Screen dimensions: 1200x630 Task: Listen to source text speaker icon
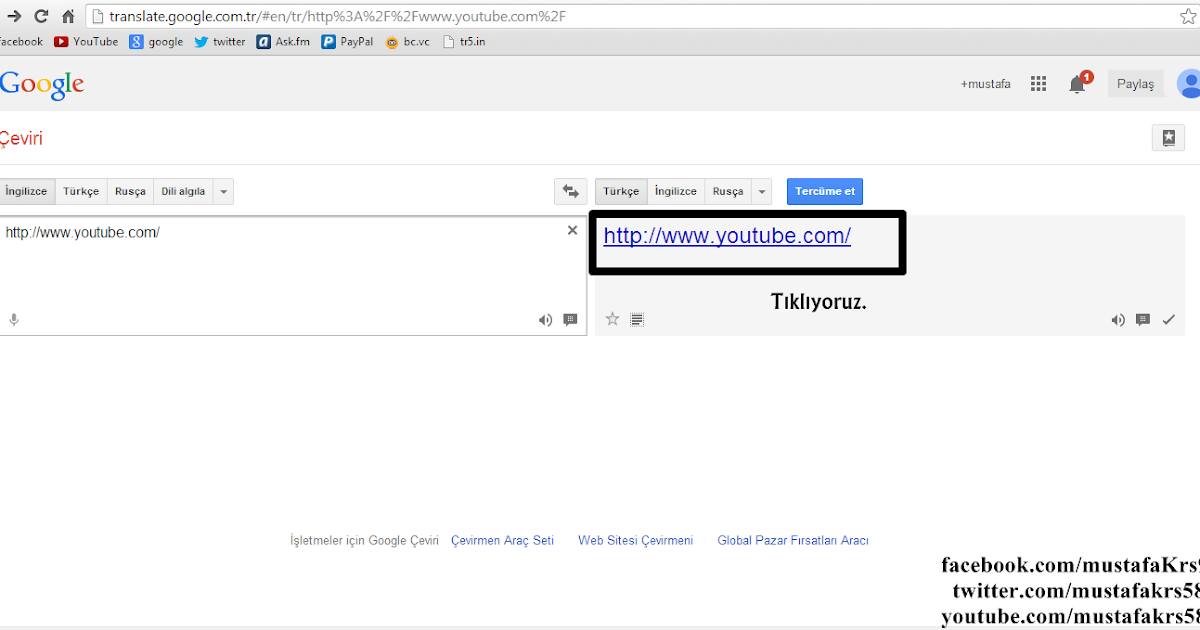point(545,320)
